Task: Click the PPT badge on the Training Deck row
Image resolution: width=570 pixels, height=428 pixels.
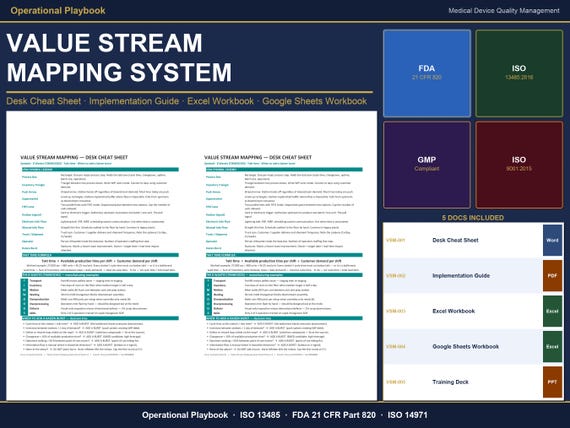Action: [552, 382]
